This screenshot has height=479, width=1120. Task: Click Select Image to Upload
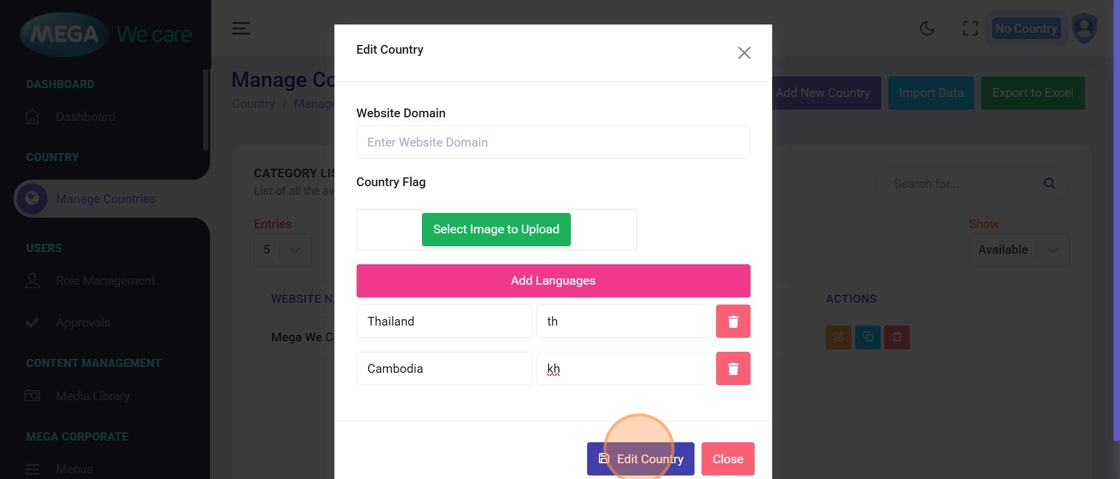pos(496,229)
